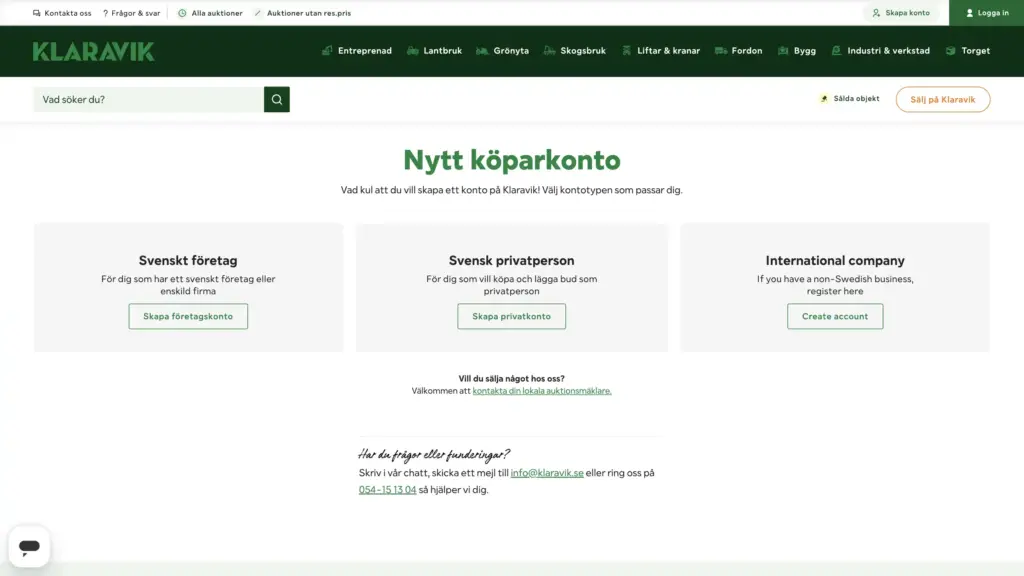The image size is (1024, 576).
Task: Click the Sälj på Klaravik button
Action: (942, 100)
